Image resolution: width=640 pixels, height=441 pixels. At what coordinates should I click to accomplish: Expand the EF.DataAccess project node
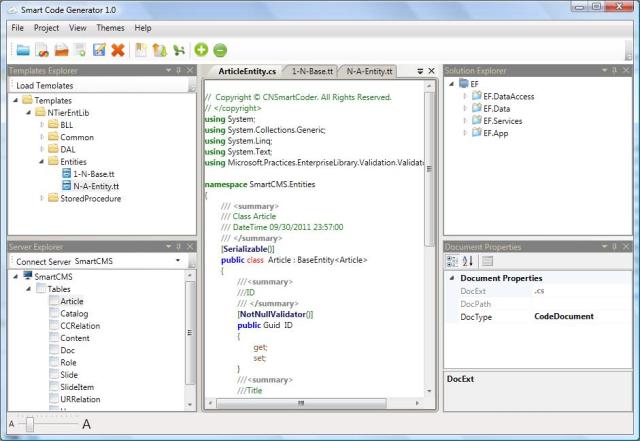tap(465, 96)
